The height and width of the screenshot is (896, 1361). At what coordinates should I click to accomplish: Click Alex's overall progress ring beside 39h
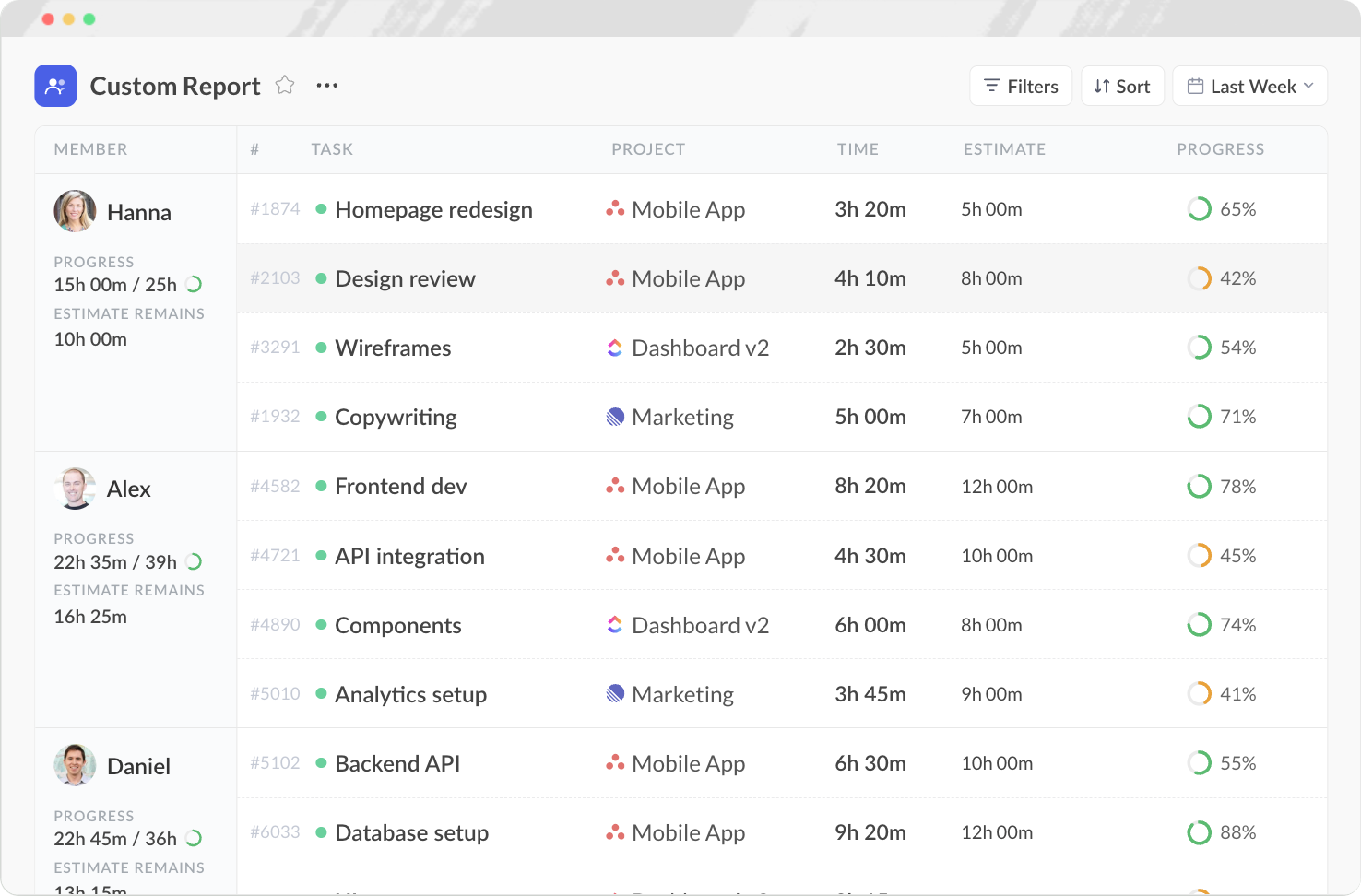194,561
